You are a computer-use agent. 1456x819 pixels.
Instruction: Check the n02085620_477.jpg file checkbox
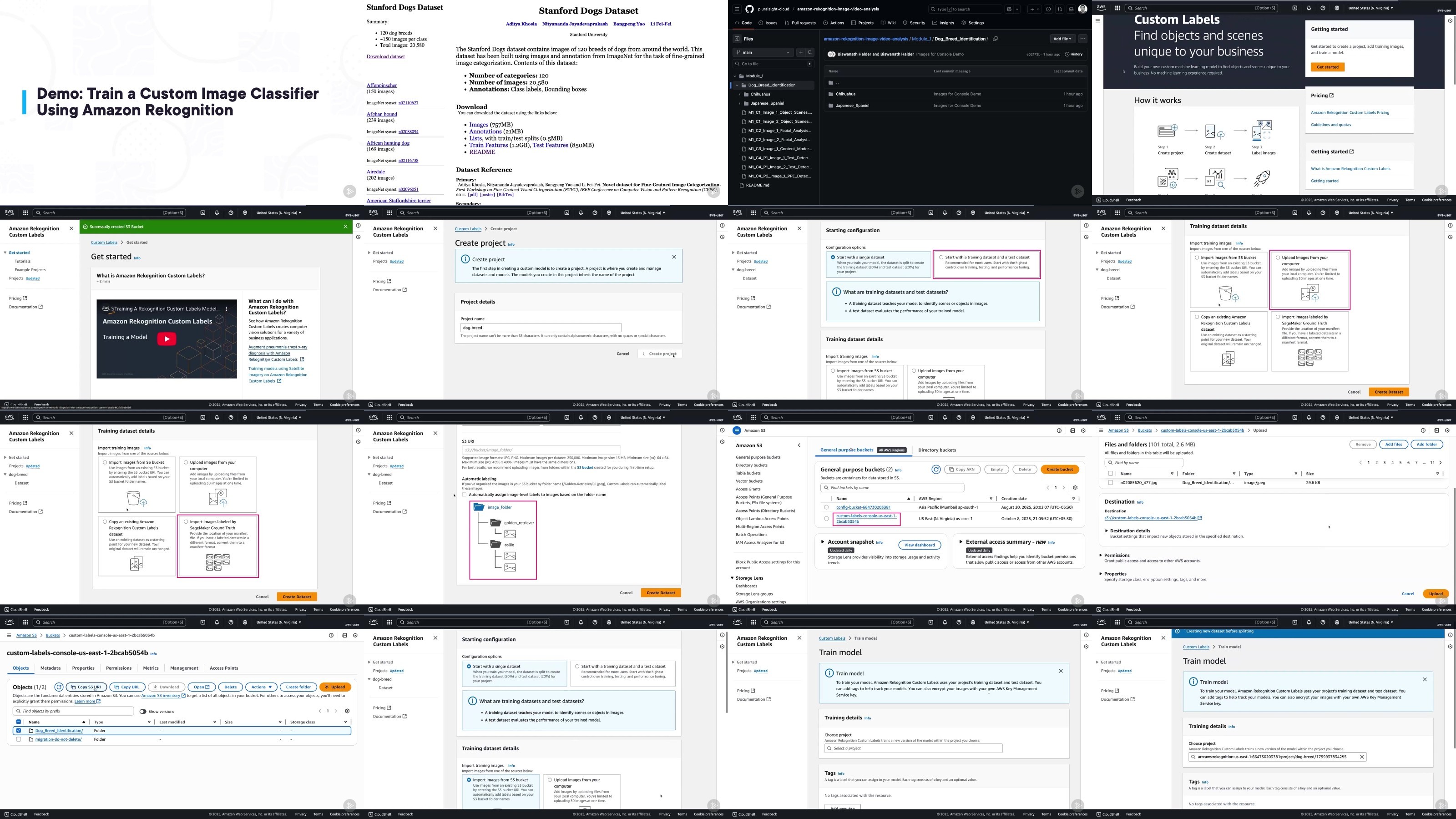pos(1111,483)
